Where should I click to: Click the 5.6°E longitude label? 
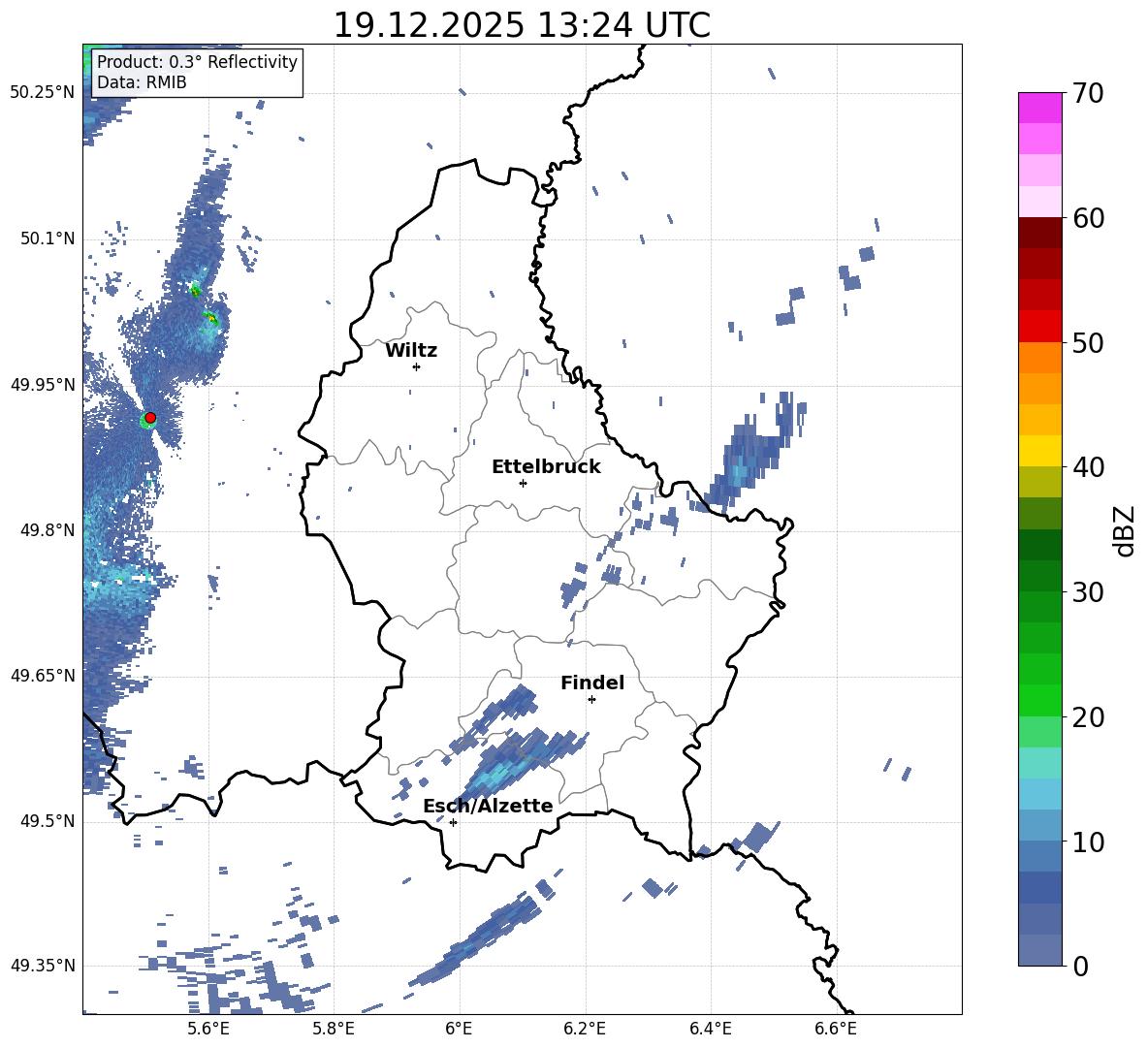pyautogui.click(x=207, y=1030)
